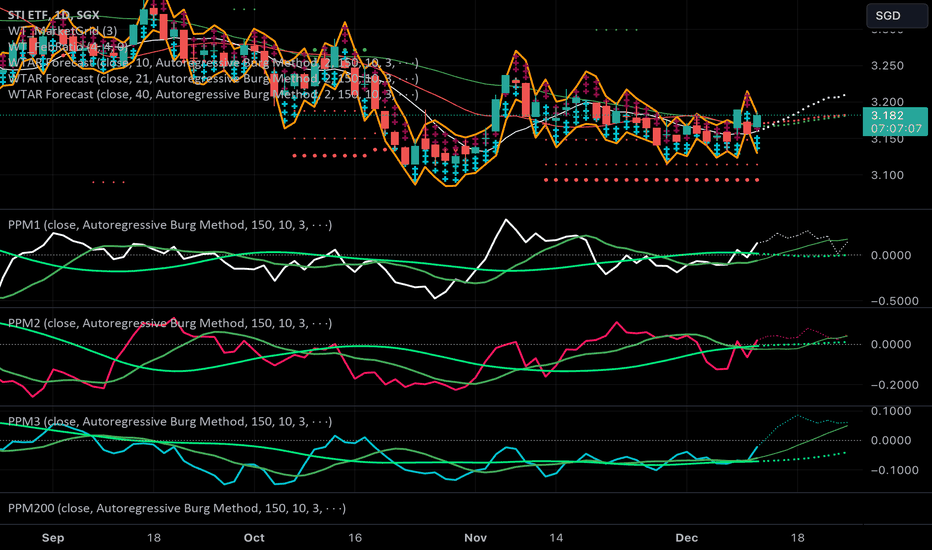Select WTAR Forecast (close, 21) indicator legend
Screen dimensions: 932x550
click(213, 78)
